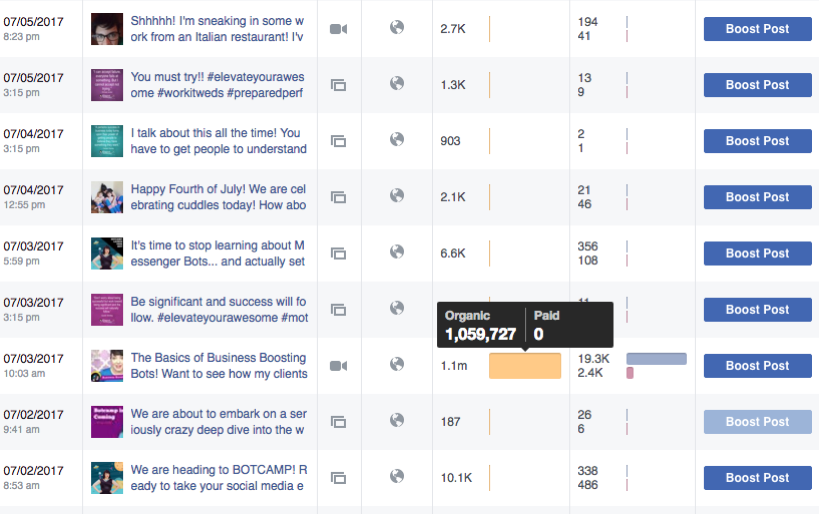Click globe targeting icon for Fourth of July post
The height and width of the screenshot is (514, 819).
pyautogui.click(x=397, y=195)
